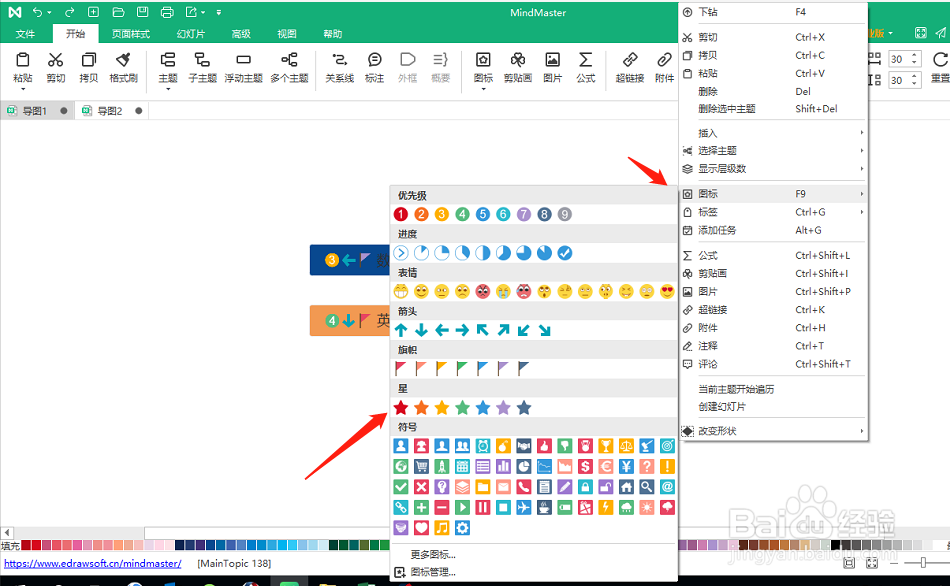The width and height of the screenshot is (950, 586).
Task: Expand the 标签 submenu
Action: pyautogui.click(x=772, y=212)
